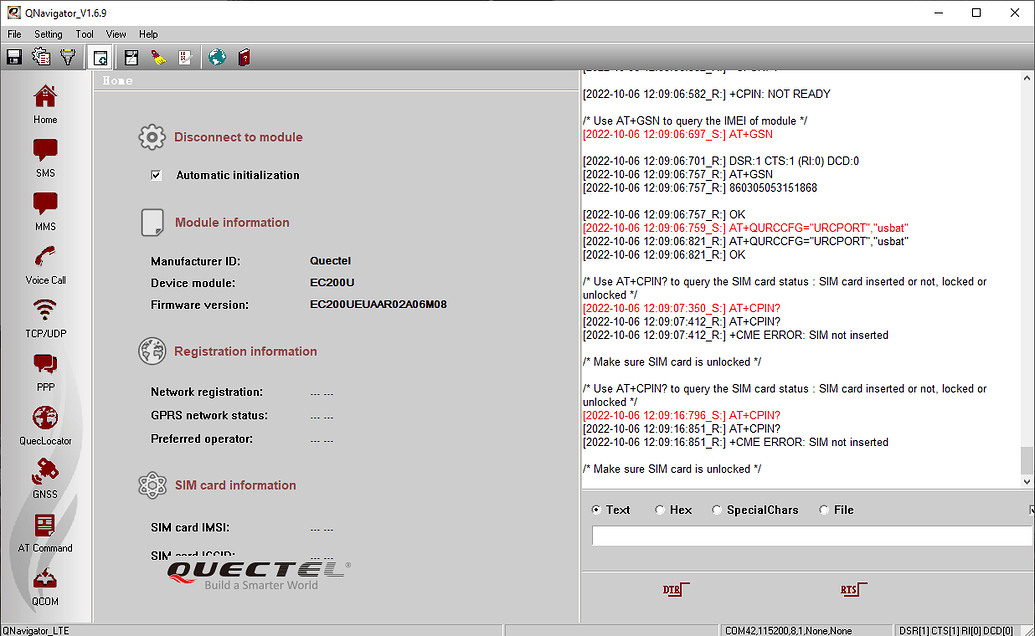Screen dimensions: 1035x636
Task: Open the SMS panel in sidebar
Action: point(45,160)
